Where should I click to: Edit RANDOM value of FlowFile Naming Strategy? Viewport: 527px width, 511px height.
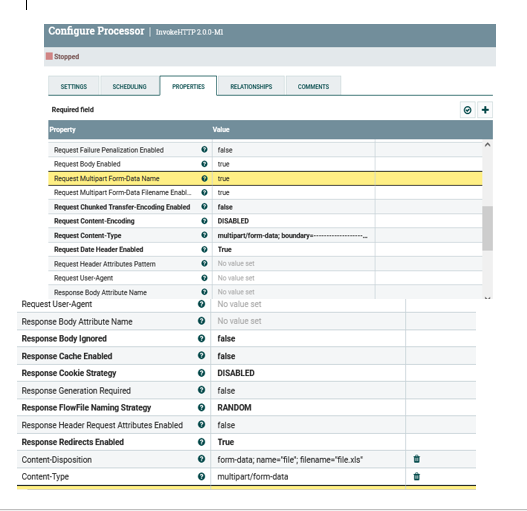coord(308,407)
